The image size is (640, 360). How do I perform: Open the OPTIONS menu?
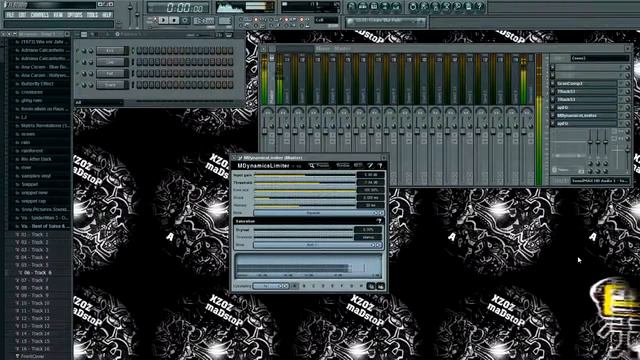point(75,15)
